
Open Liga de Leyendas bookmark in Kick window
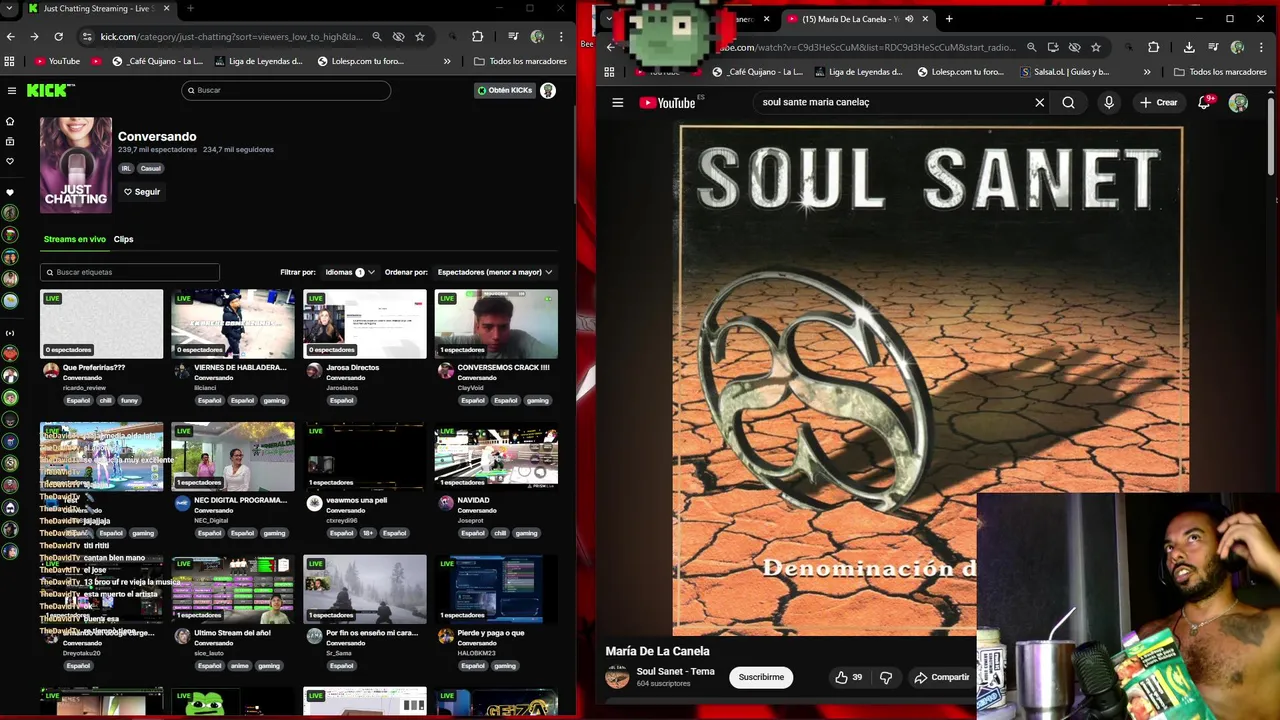point(257,61)
